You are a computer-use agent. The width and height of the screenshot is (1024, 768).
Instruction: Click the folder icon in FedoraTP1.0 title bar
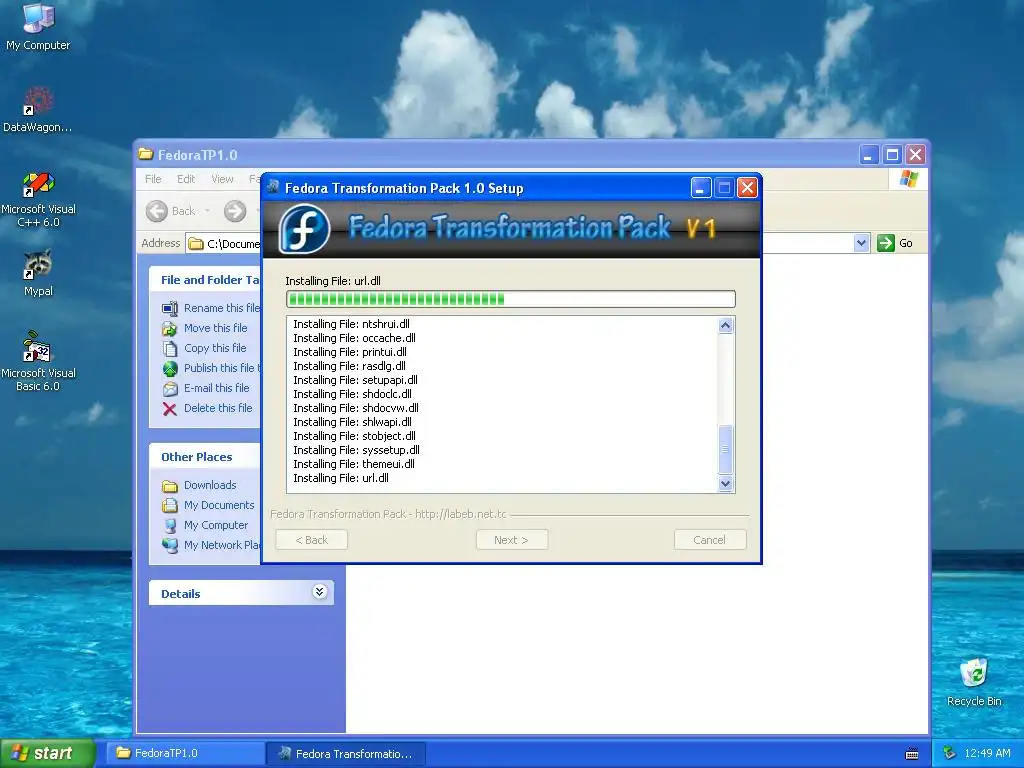click(x=146, y=154)
